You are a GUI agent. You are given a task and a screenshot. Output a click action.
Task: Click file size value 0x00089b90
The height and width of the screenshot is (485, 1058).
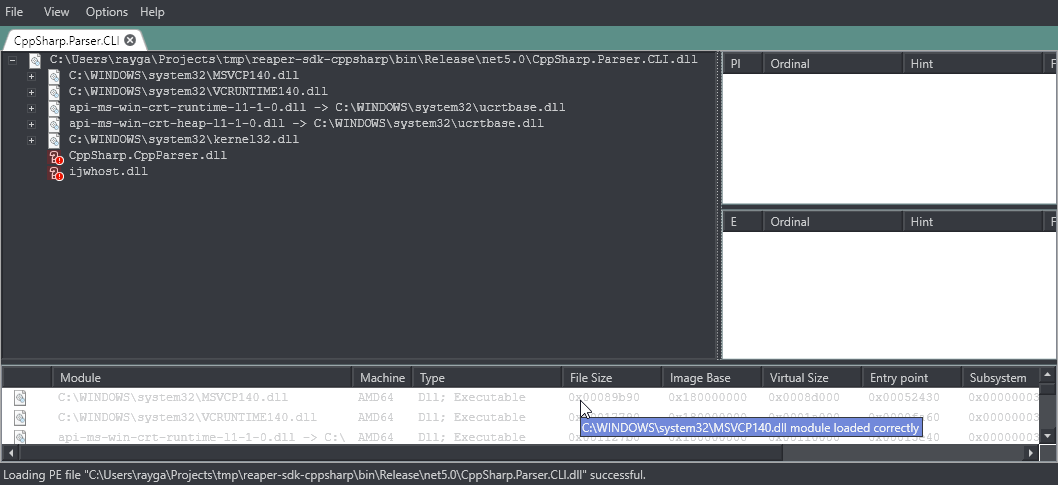click(x=604, y=397)
